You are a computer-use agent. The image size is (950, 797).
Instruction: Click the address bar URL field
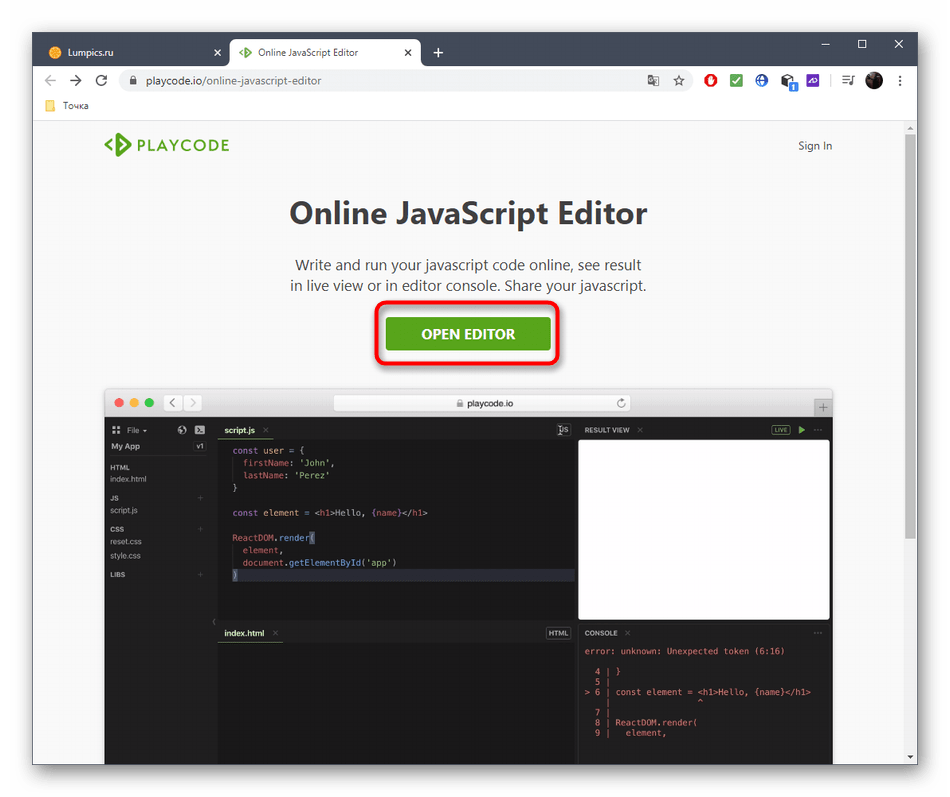[x=380, y=81]
